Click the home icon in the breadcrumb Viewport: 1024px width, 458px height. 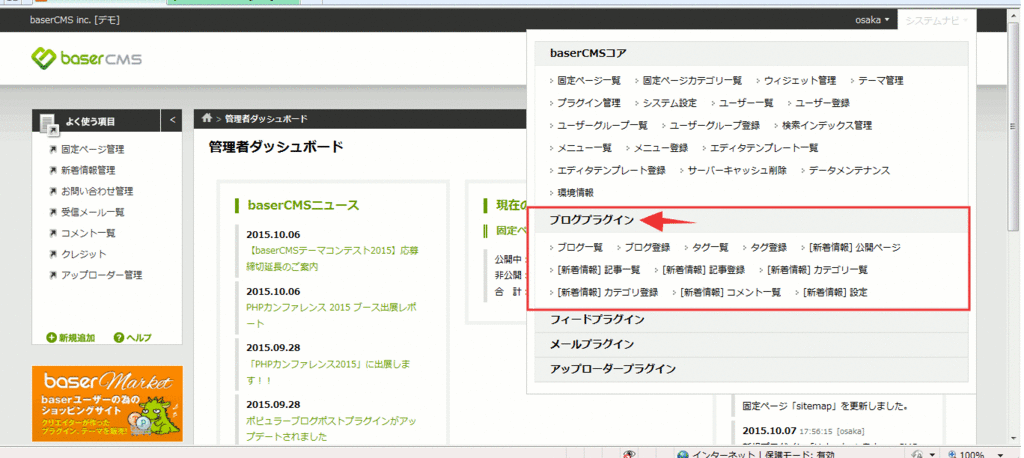point(207,118)
